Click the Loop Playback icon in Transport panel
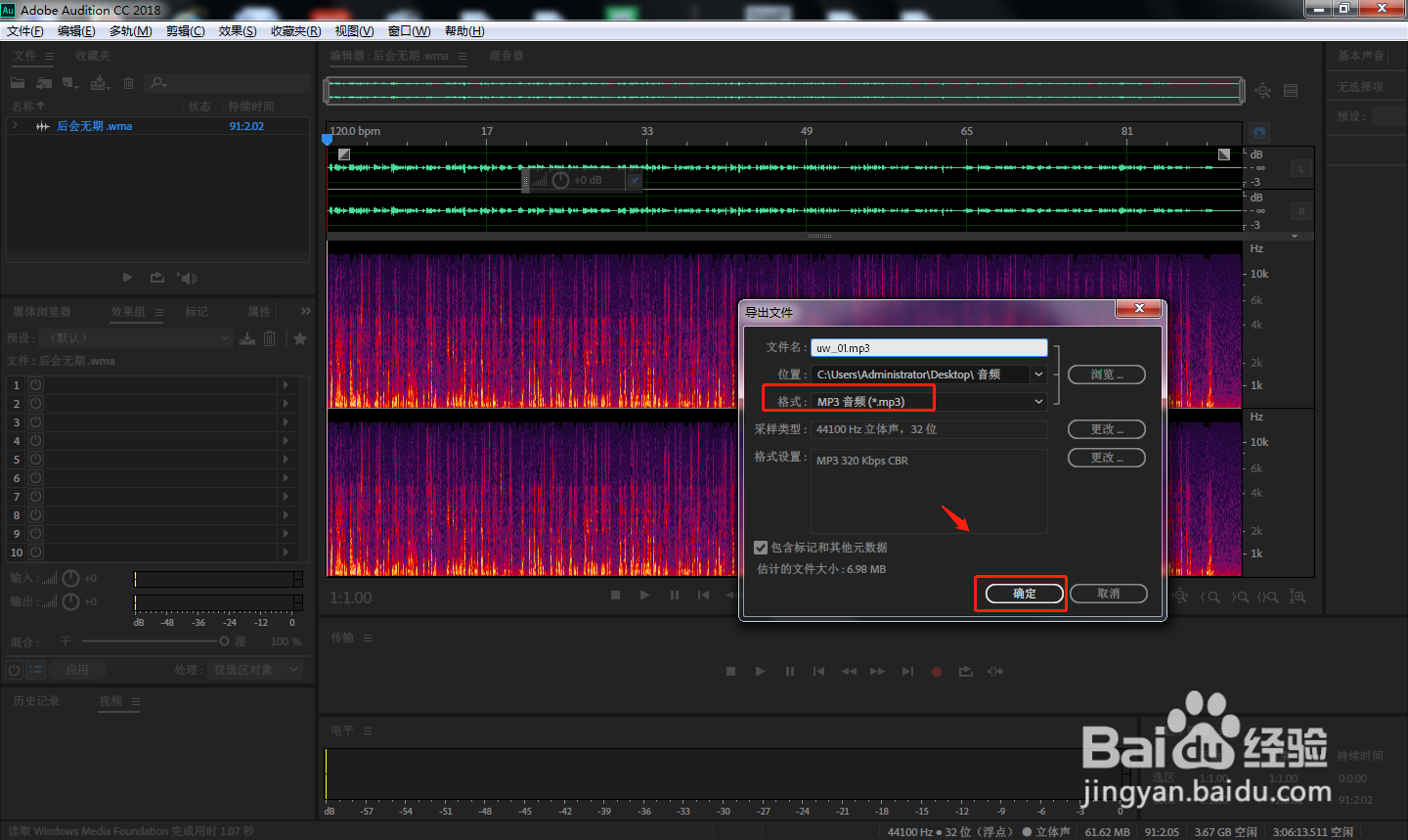The image size is (1408, 840). [x=966, y=671]
